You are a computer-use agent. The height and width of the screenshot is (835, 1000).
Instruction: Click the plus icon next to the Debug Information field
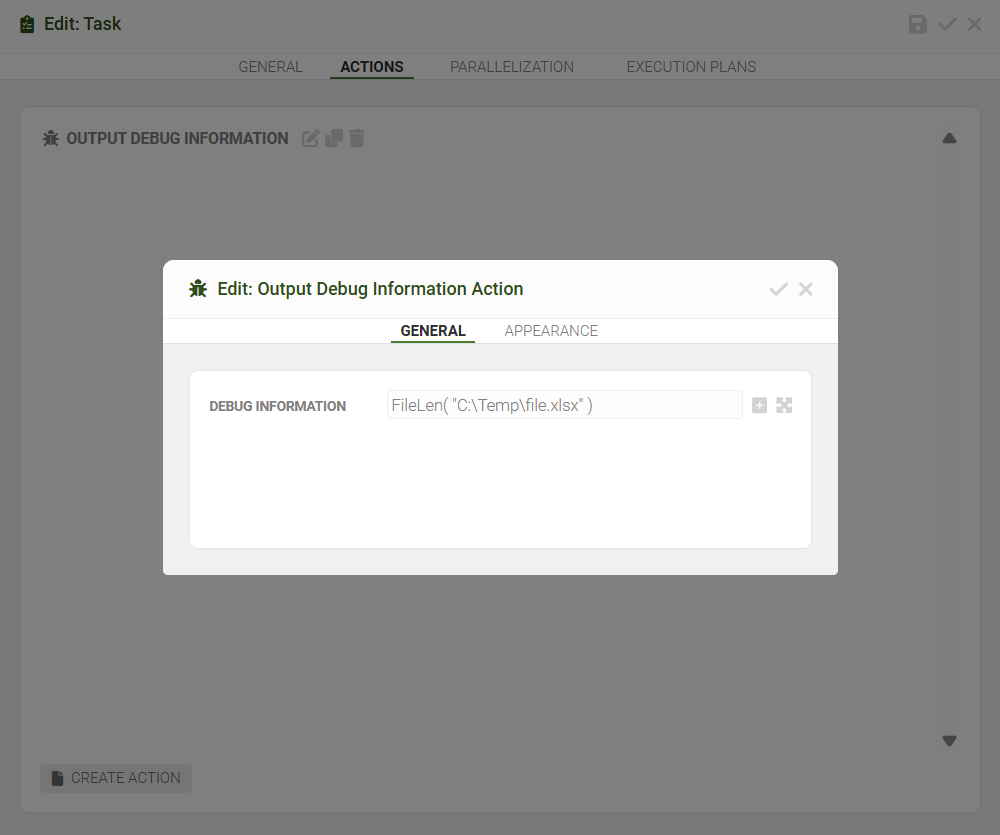[x=759, y=405]
